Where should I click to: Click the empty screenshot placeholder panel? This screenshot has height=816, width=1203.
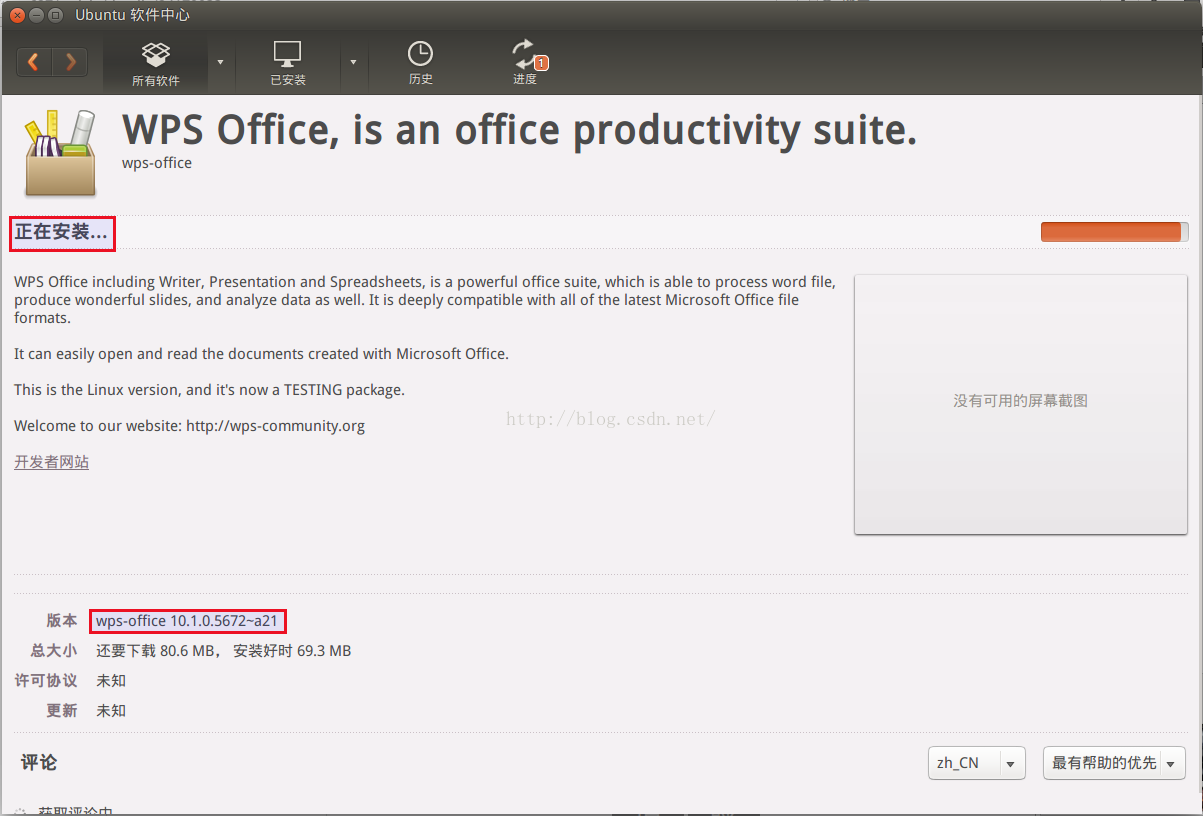(1020, 404)
